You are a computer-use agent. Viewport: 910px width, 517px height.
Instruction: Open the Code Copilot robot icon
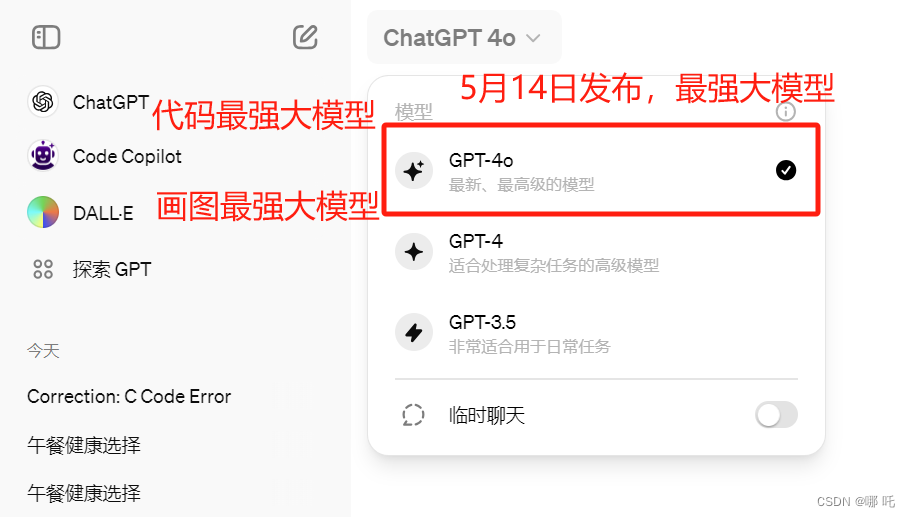point(43,156)
